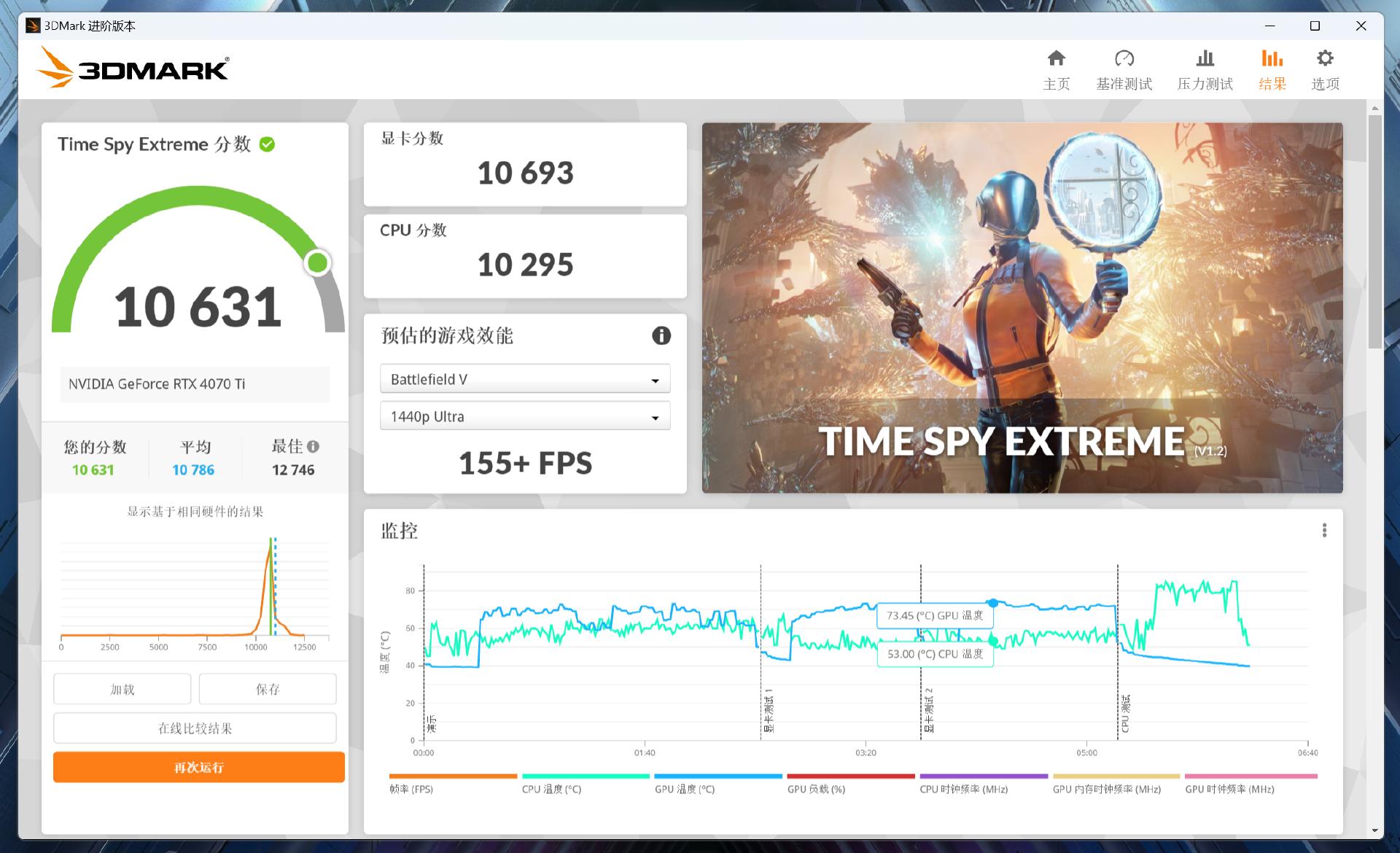Open the Options (选项) gear icon
This screenshot has width=1400, height=853.
pyautogui.click(x=1325, y=59)
